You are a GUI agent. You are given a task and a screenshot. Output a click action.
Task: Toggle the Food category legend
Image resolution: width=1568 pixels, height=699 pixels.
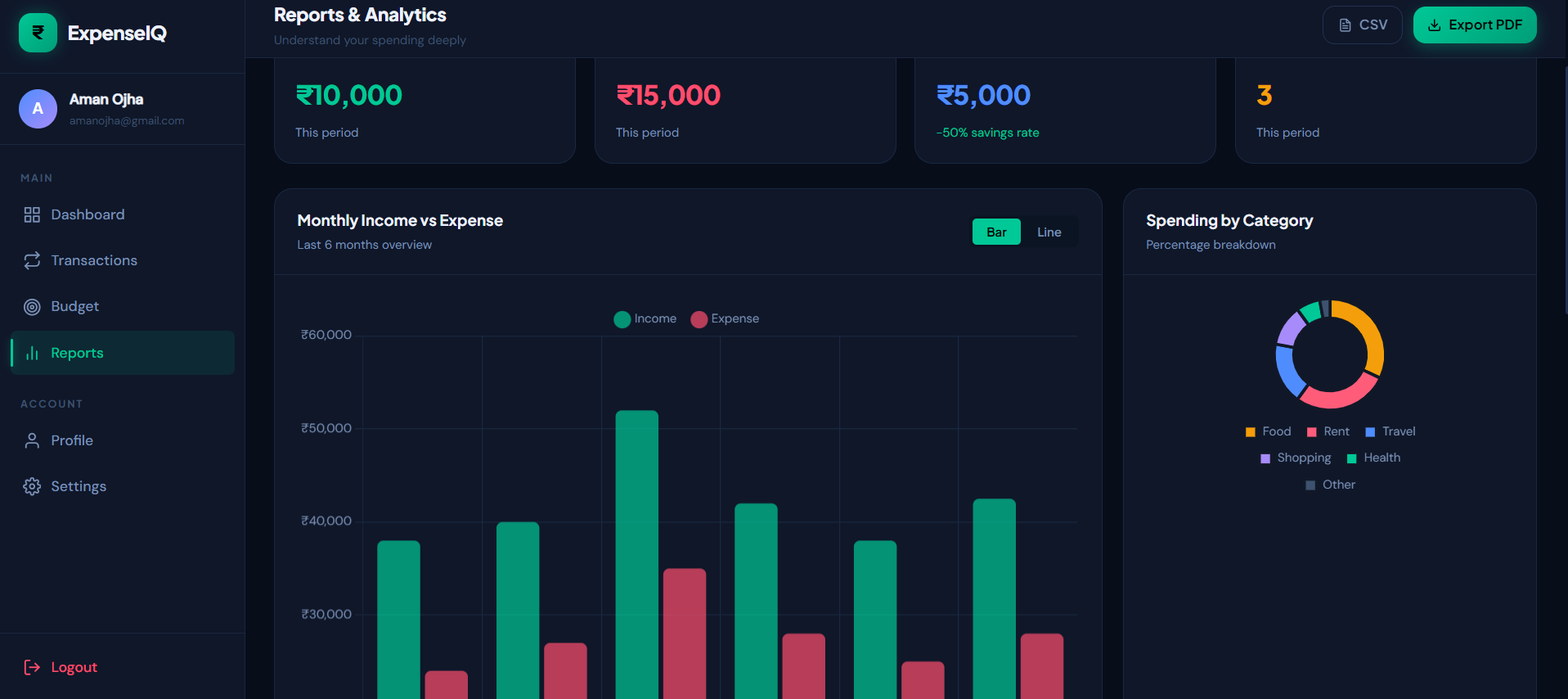(x=1268, y=431)
